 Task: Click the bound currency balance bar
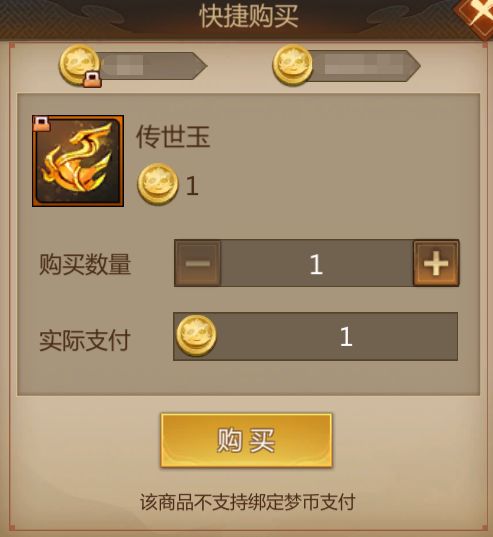(152, 66)
